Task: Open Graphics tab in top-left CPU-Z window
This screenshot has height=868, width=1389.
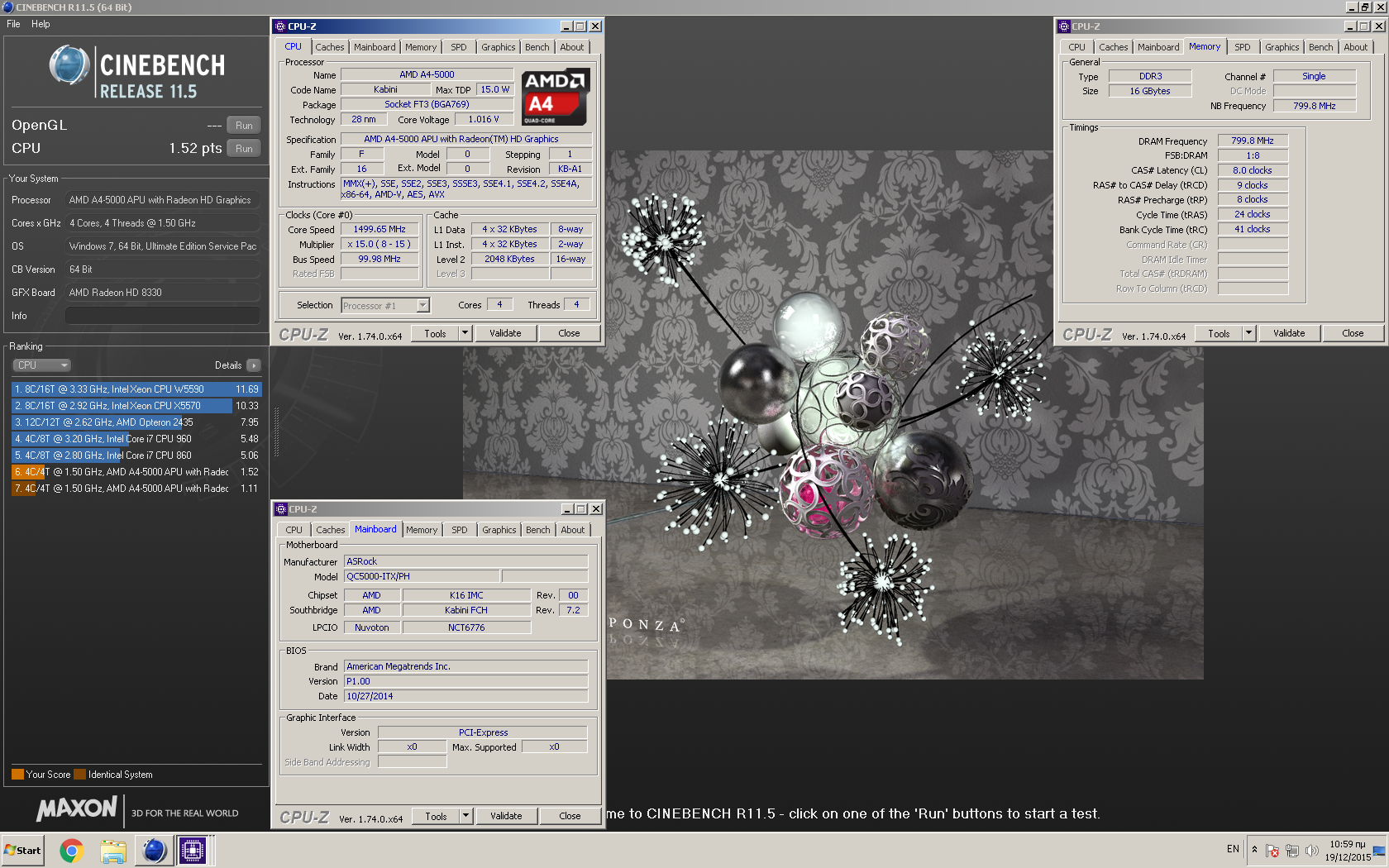Action: pyautogui.click(x=499, y=47)
